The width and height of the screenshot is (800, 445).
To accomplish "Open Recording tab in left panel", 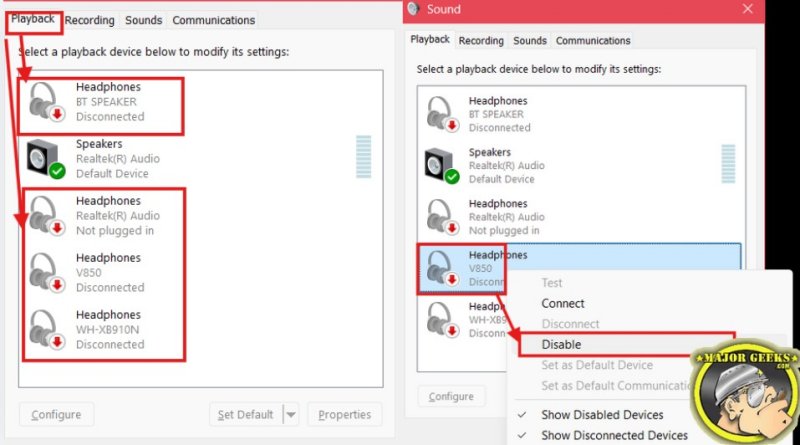I will point(89,20).
